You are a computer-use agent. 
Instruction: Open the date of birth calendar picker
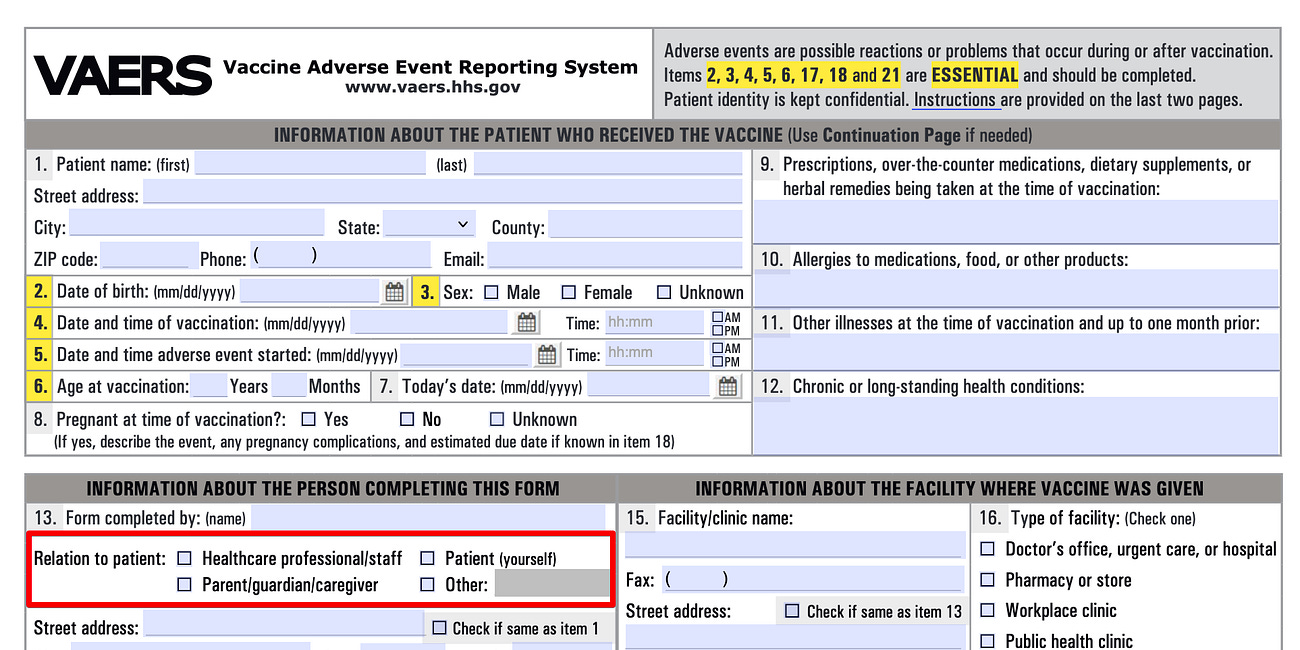[395, 292]
